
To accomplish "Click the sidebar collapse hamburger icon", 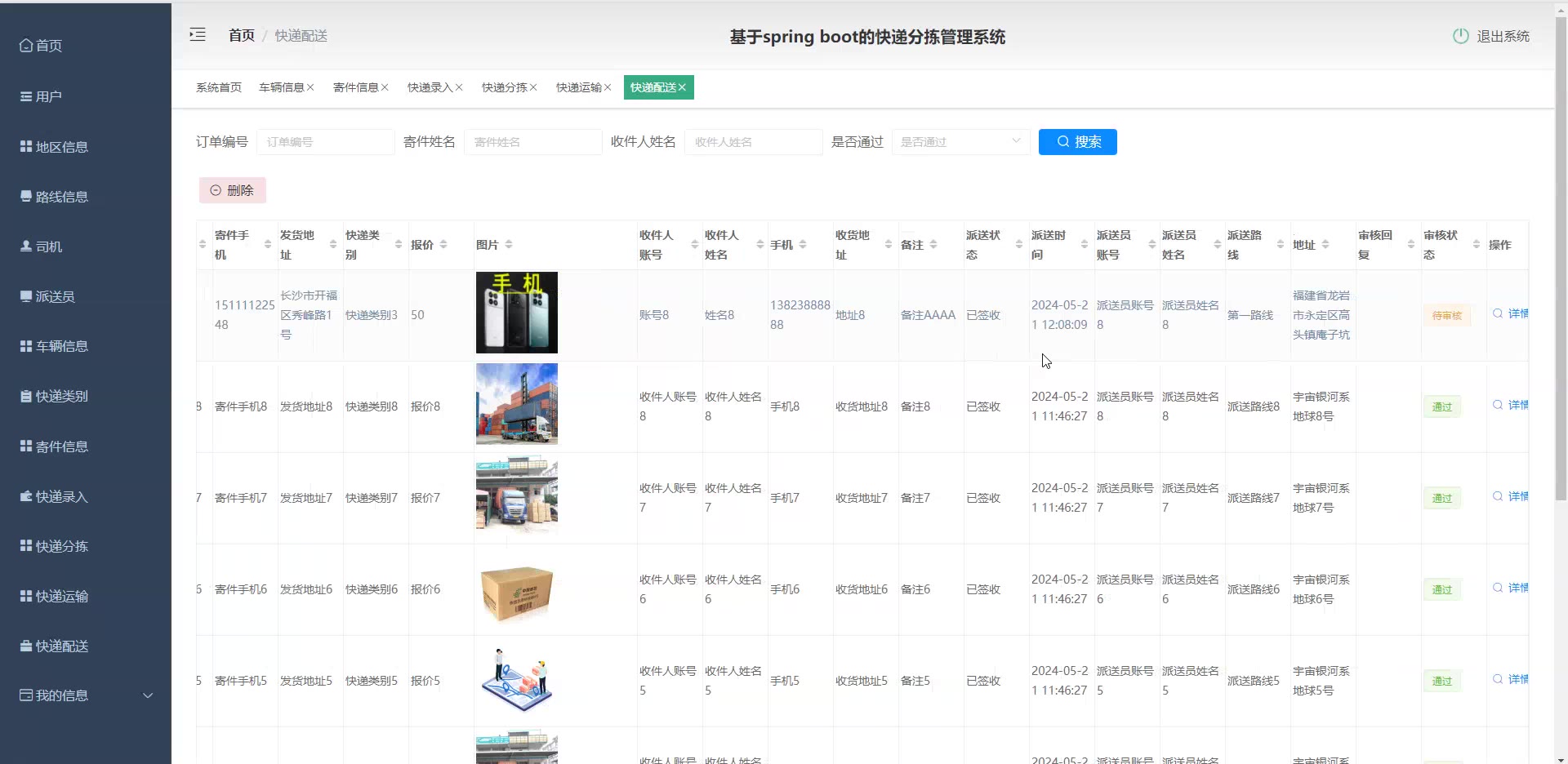I will point(198,34).
